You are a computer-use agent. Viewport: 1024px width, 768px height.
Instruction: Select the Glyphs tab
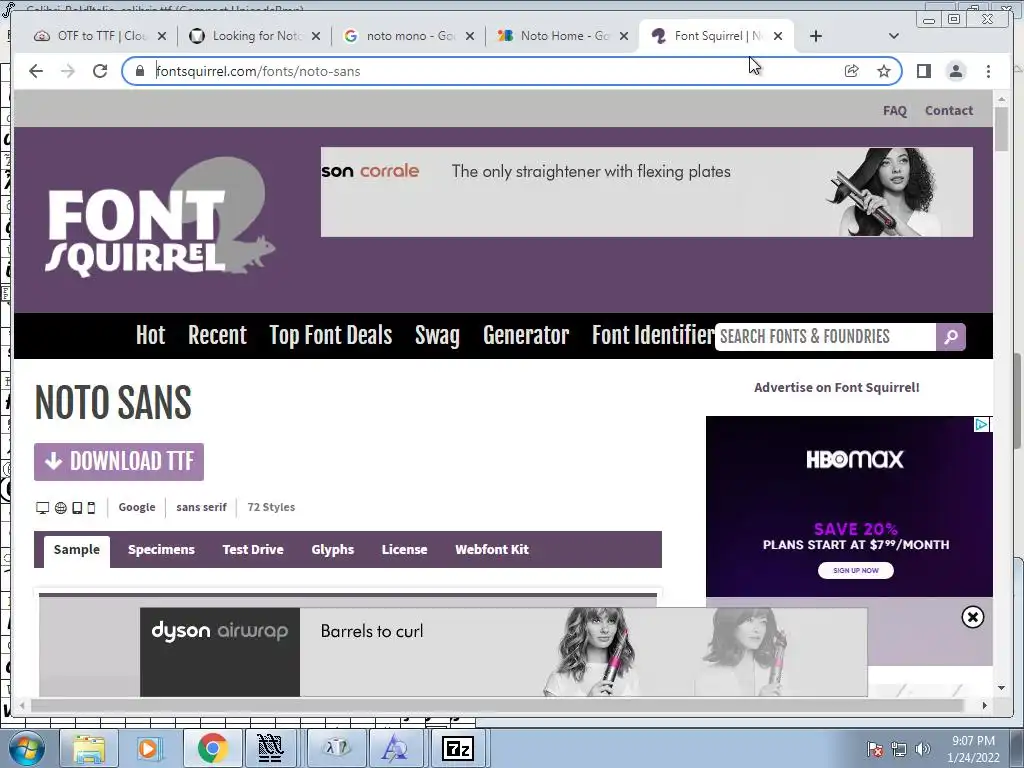[332, 549]
